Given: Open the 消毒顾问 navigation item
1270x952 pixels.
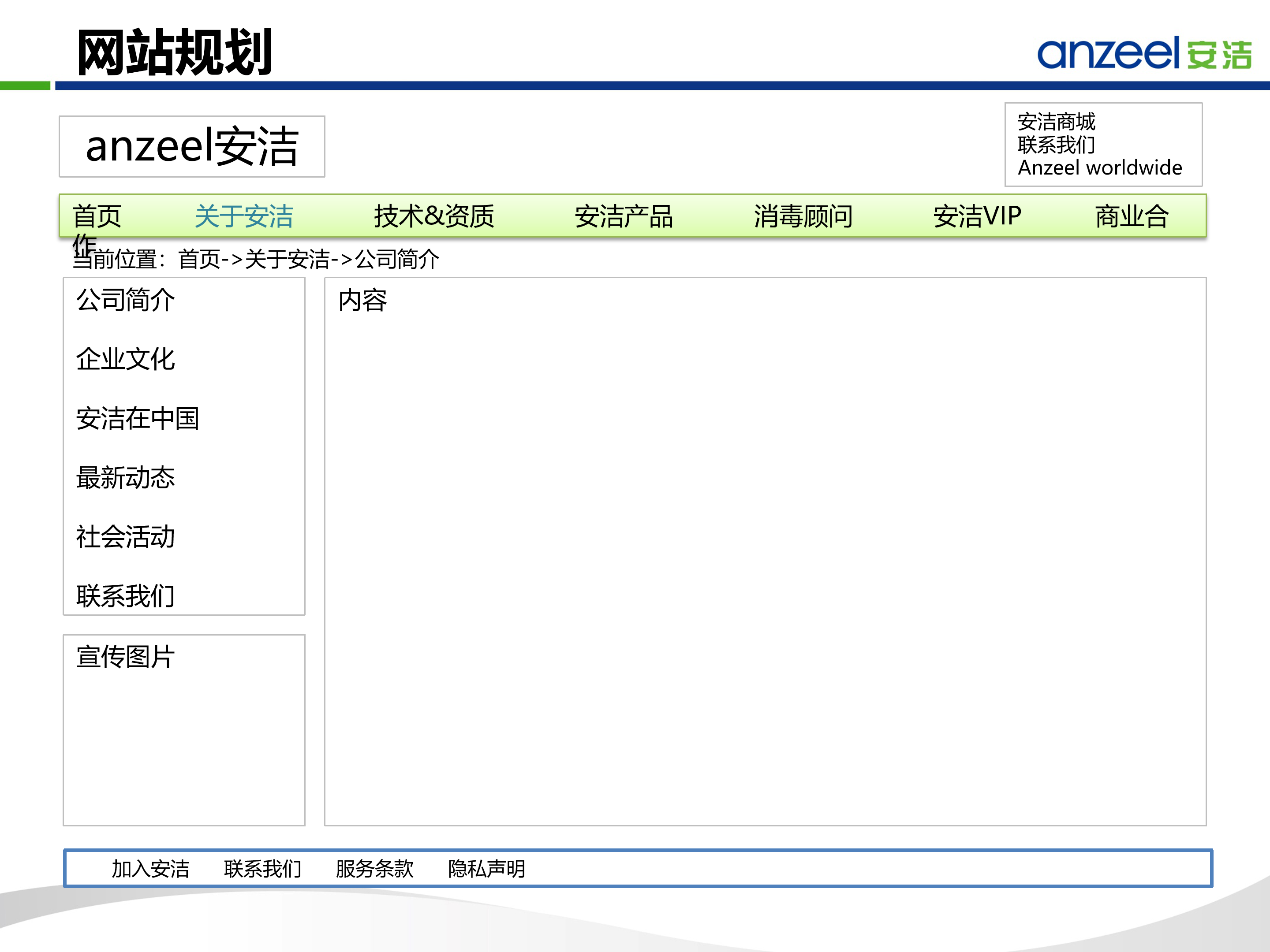Looking at the screenshot, I should point(804,216).
